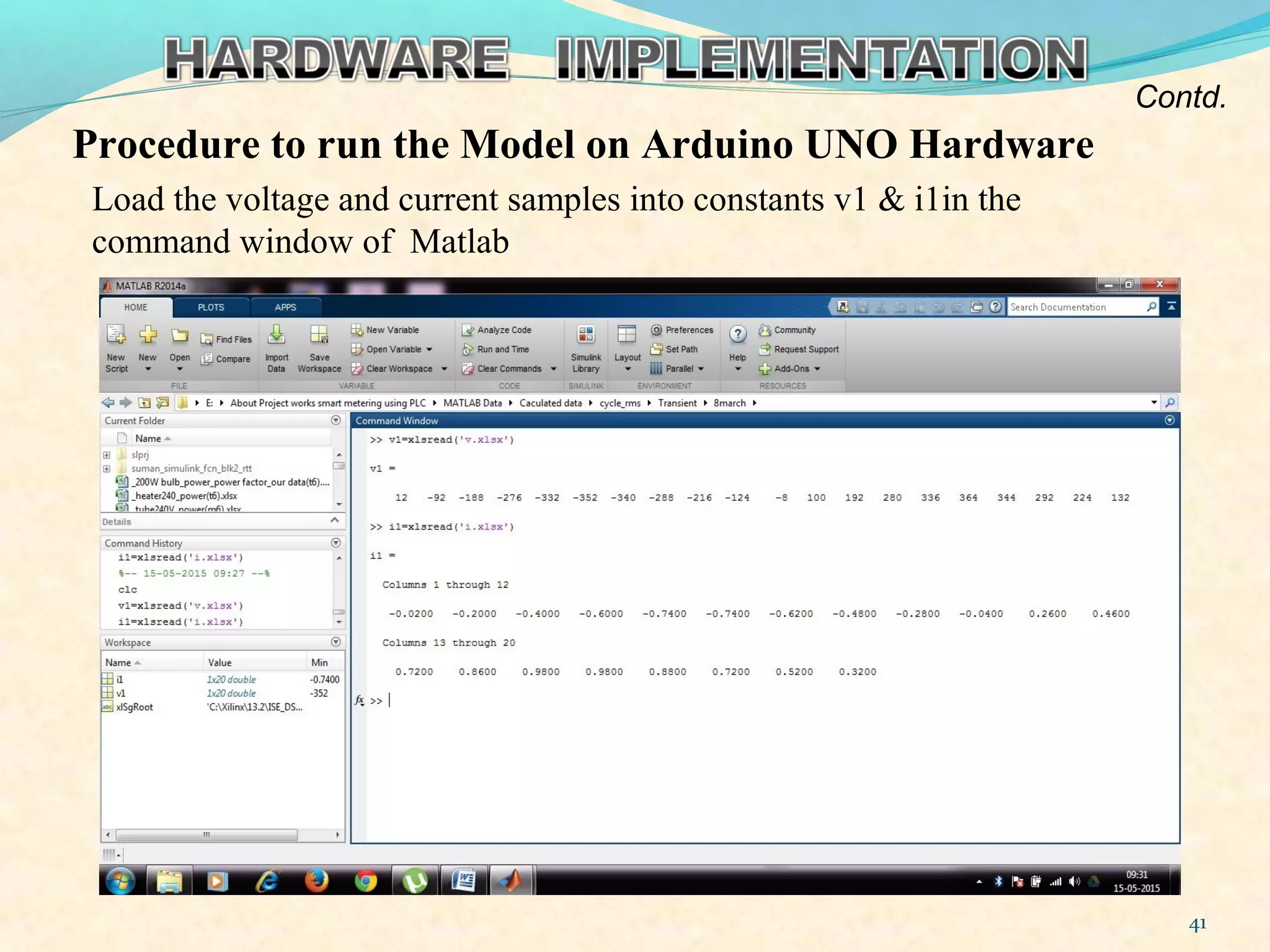
Task: Click the toolbar question-mark help icon
Action: pyautogui.click(x=995, y=307)
